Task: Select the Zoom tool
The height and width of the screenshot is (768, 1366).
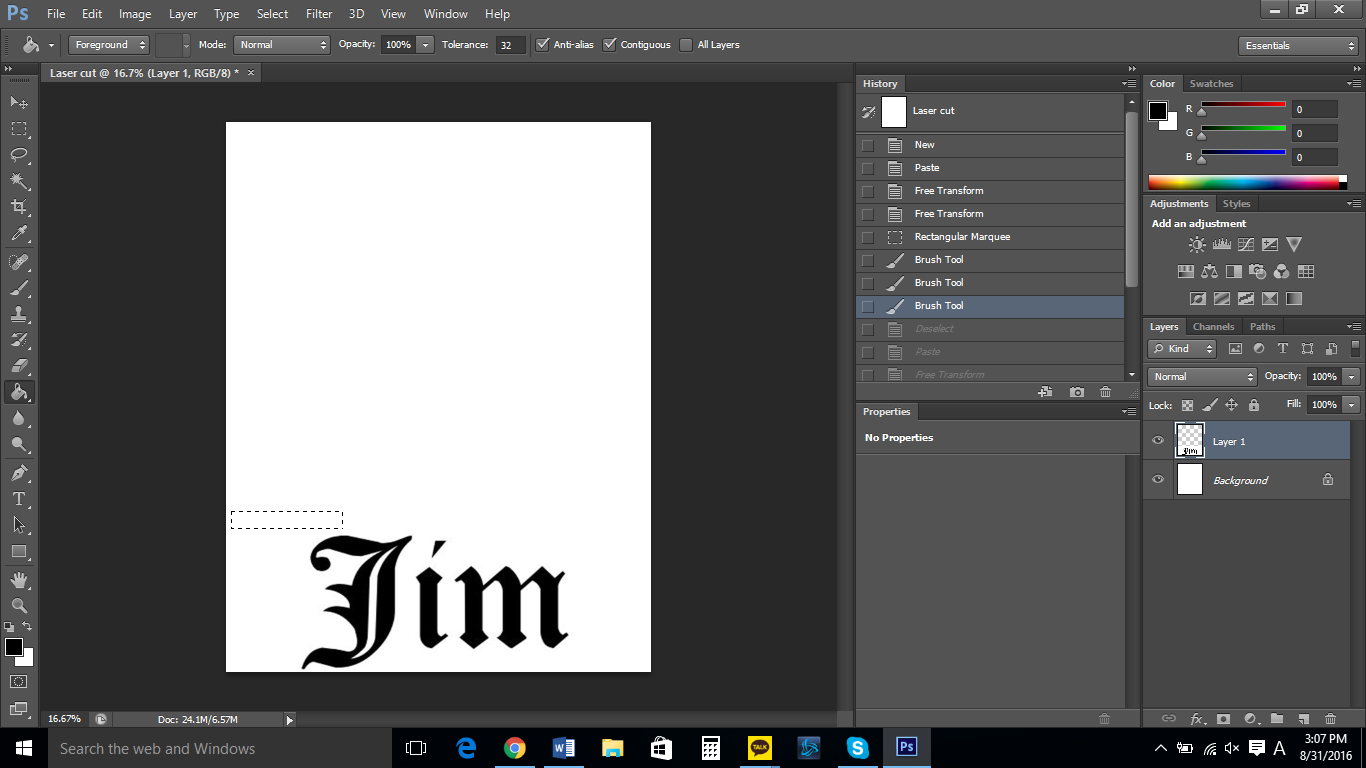Action: 19,605
